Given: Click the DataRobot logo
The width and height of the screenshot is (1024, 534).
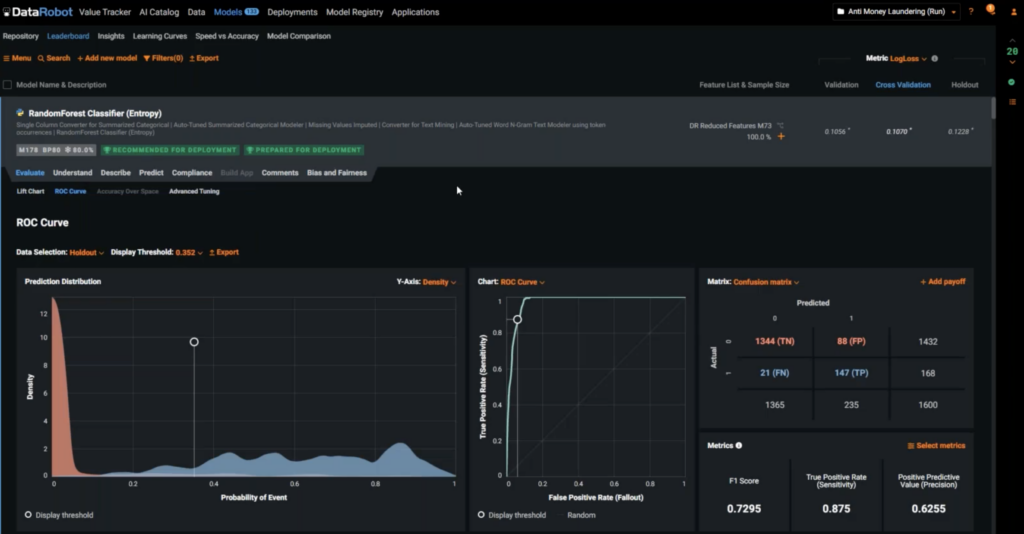Looking at the screenshot, I should click(38, 12).
